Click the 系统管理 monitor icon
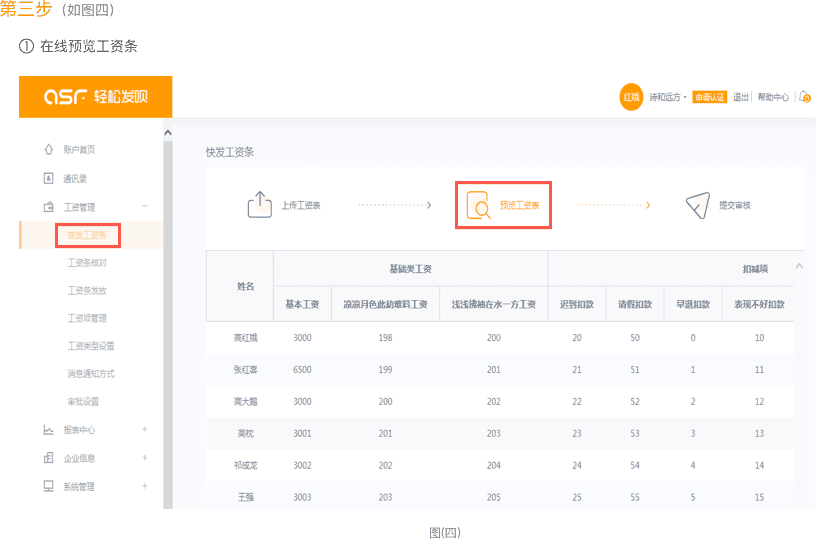Screen dimensions: 816x539 tap(48, 486)
